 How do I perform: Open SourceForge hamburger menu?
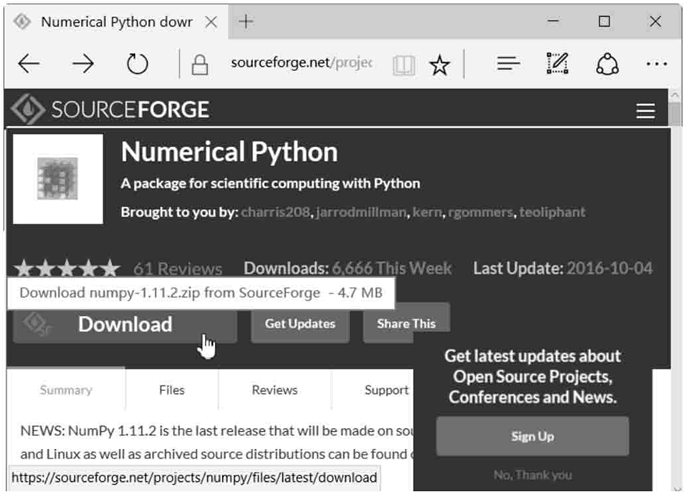(x=645, y=111)
